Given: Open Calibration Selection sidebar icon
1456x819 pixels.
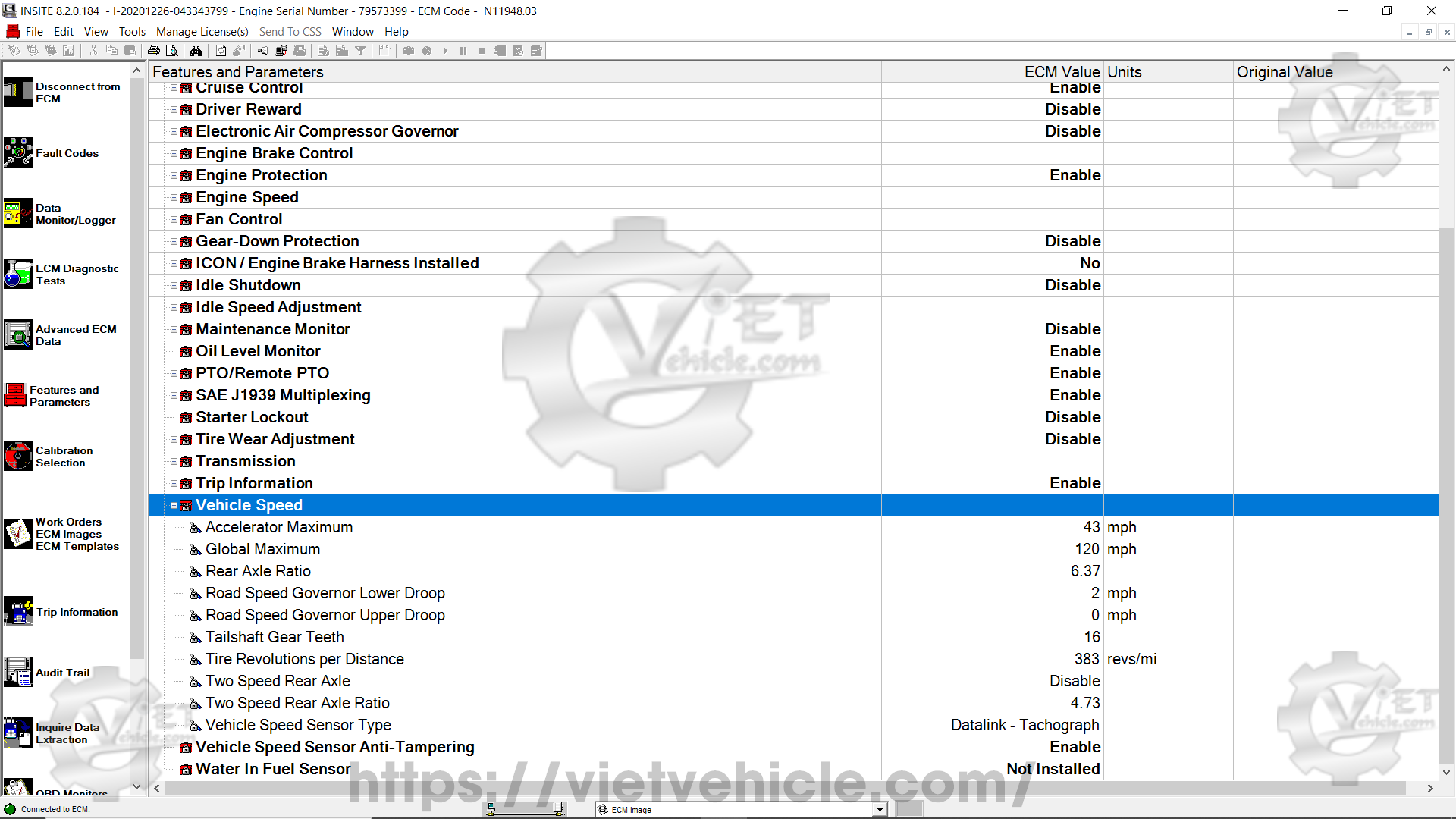Looking at the screenshot, I should click(x=18, y=456).
